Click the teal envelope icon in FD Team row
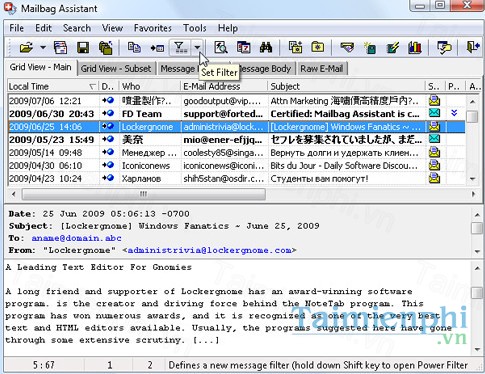This screenshot has width=485, height=374. point(434,113)
